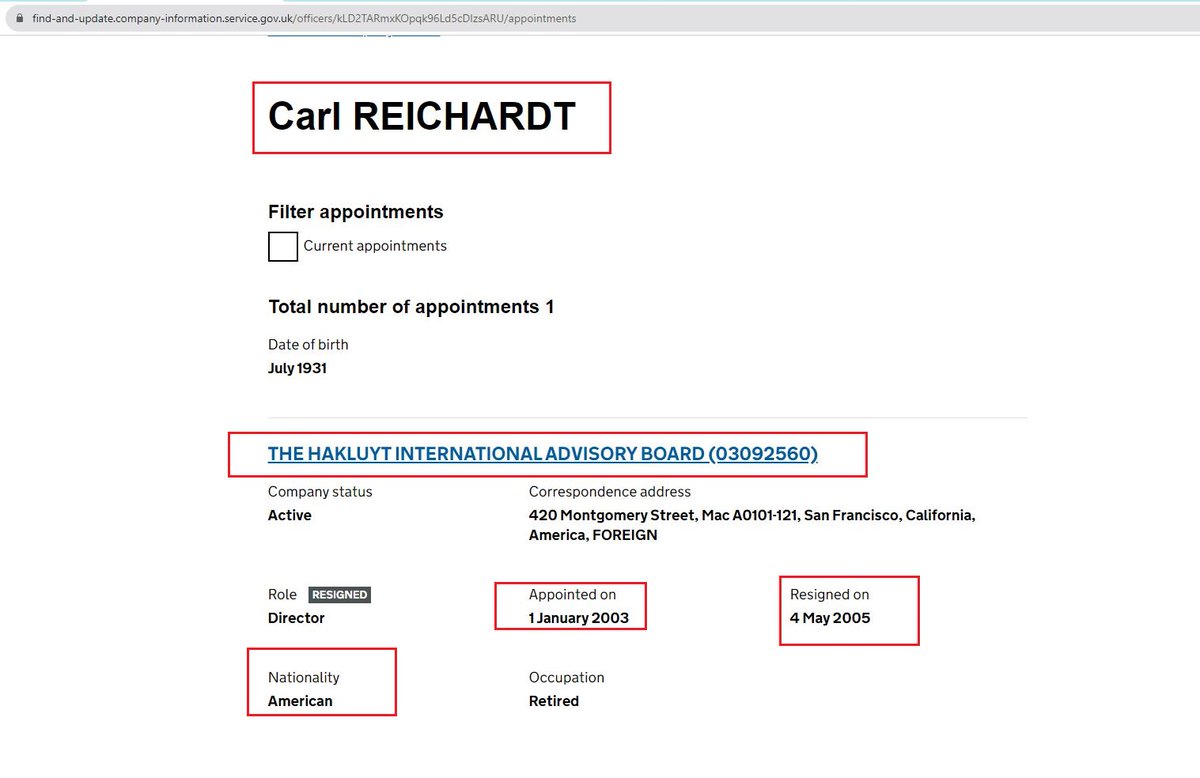Click the Occupation label

[567, 677]
